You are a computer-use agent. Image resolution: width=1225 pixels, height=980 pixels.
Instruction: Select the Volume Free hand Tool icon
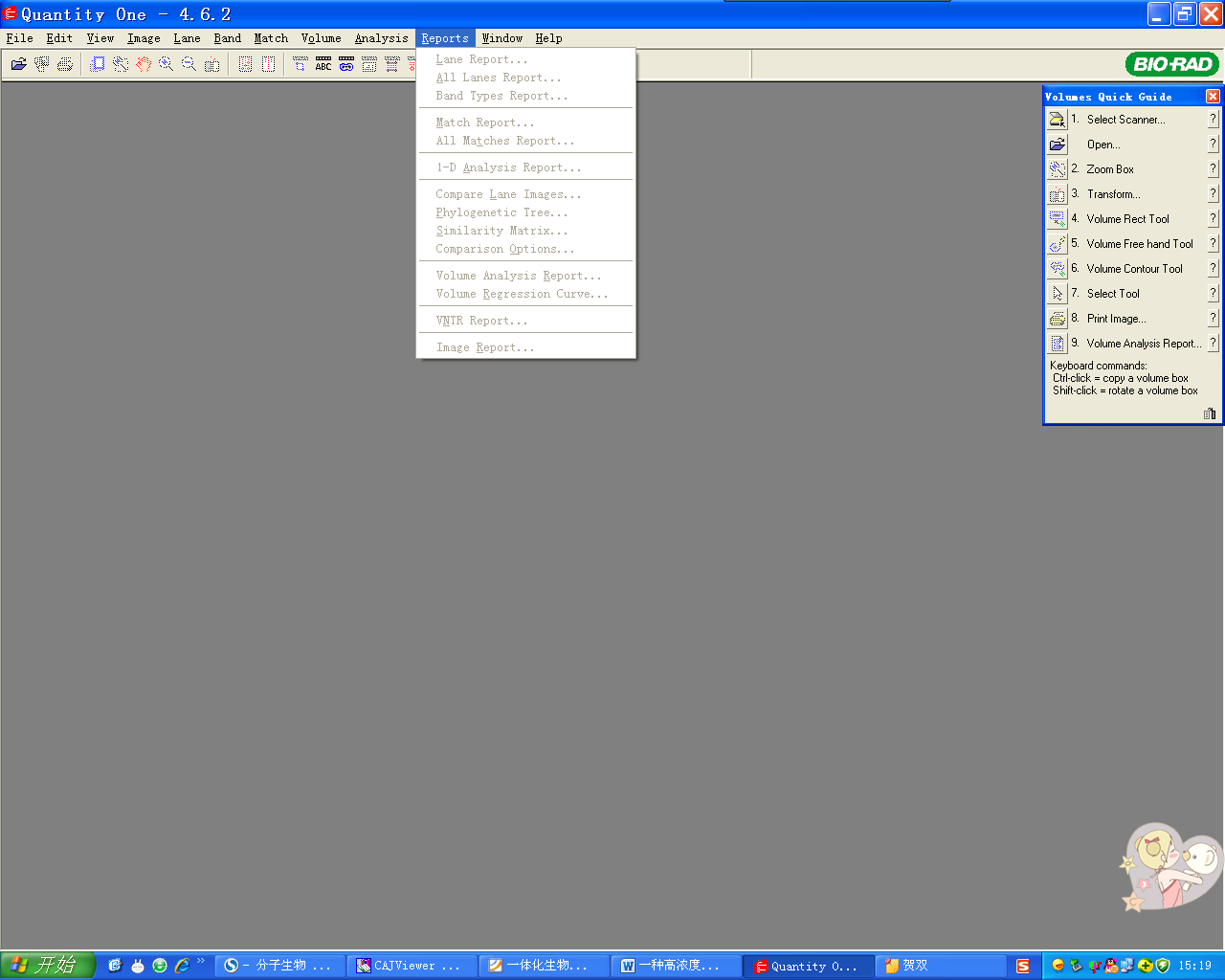click(1058, 244)
